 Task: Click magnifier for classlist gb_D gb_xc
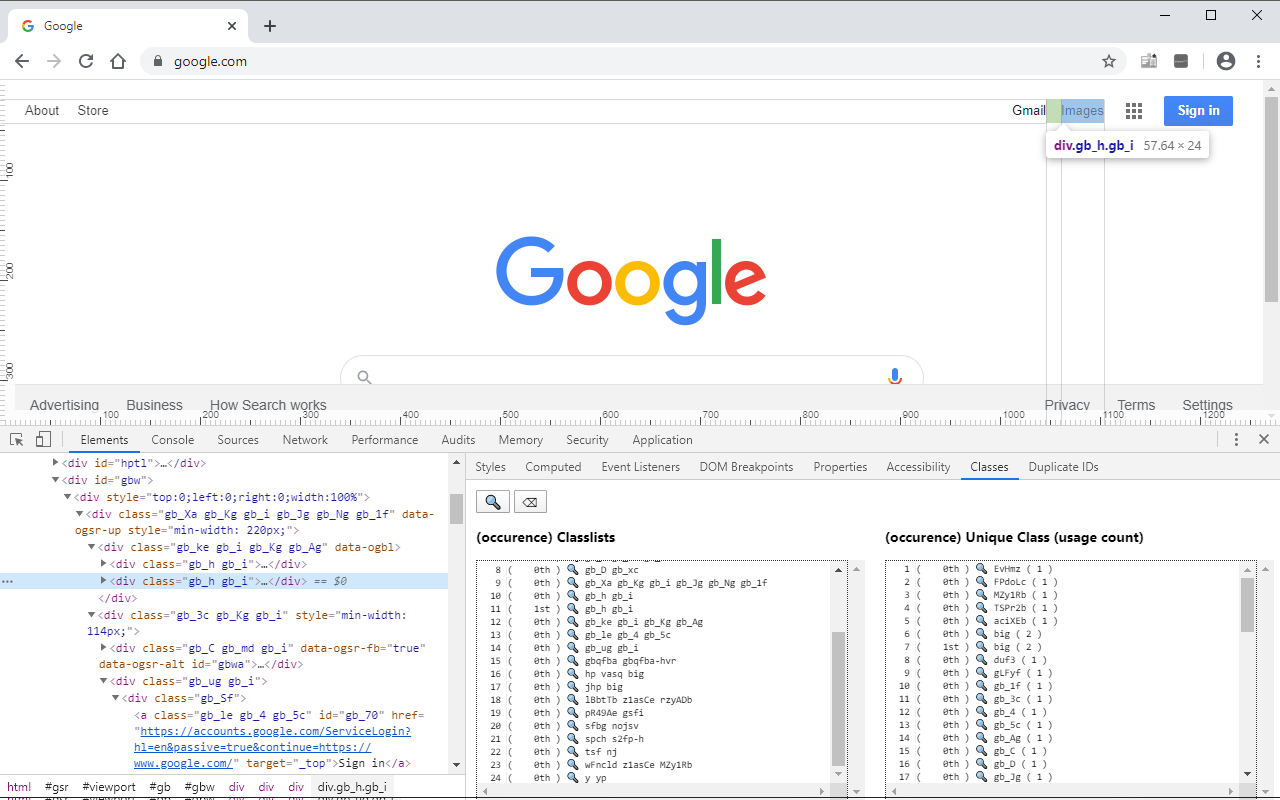point(573,570)
